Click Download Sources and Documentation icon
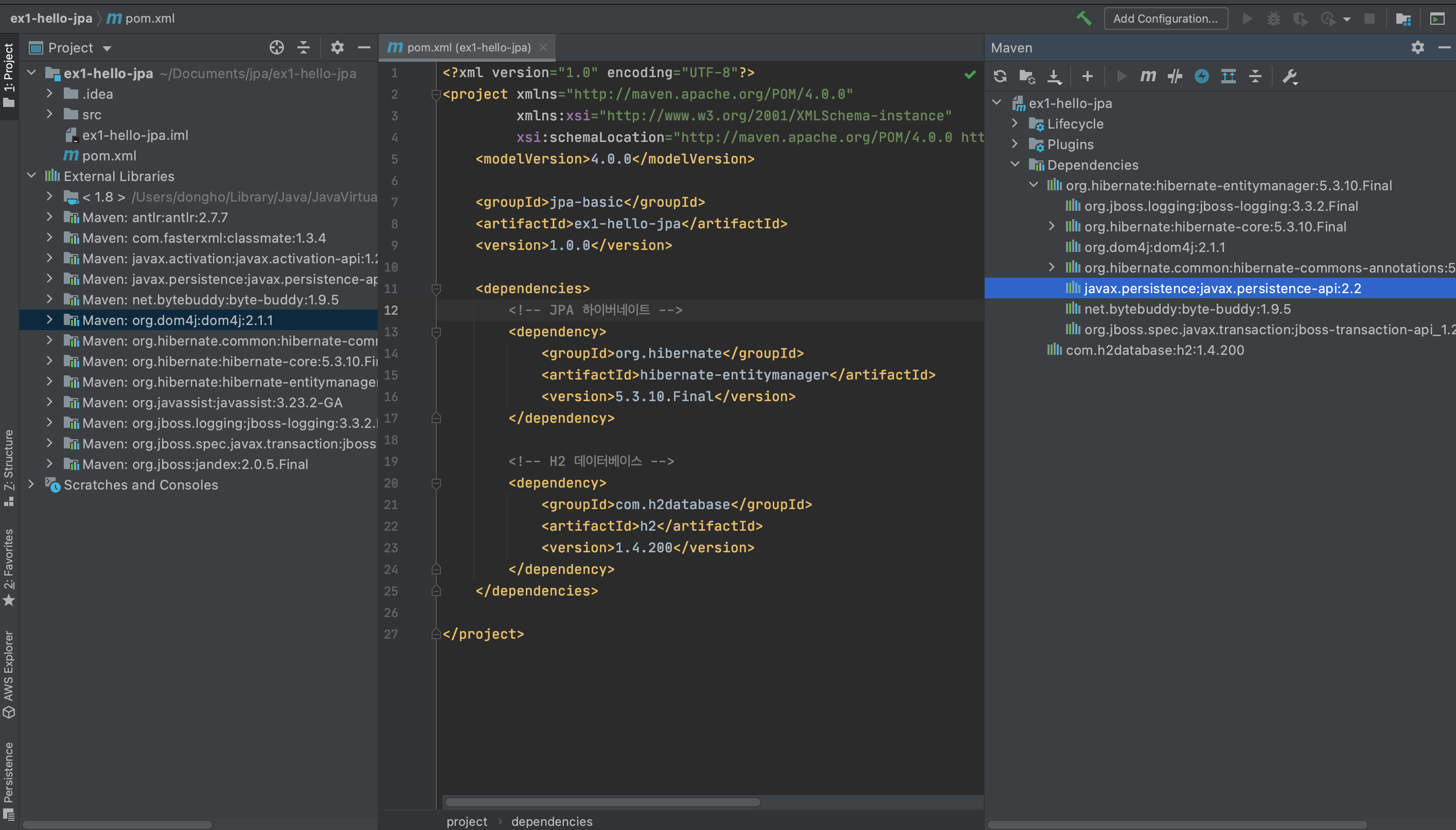Screen dimensions: 1456x830 click(x=1055, y=77)
